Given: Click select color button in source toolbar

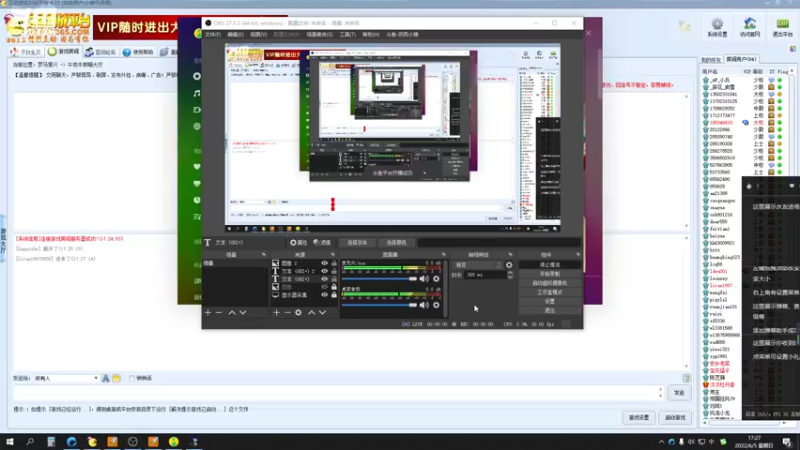Looking at the screenshot, I should pos(396,243).
